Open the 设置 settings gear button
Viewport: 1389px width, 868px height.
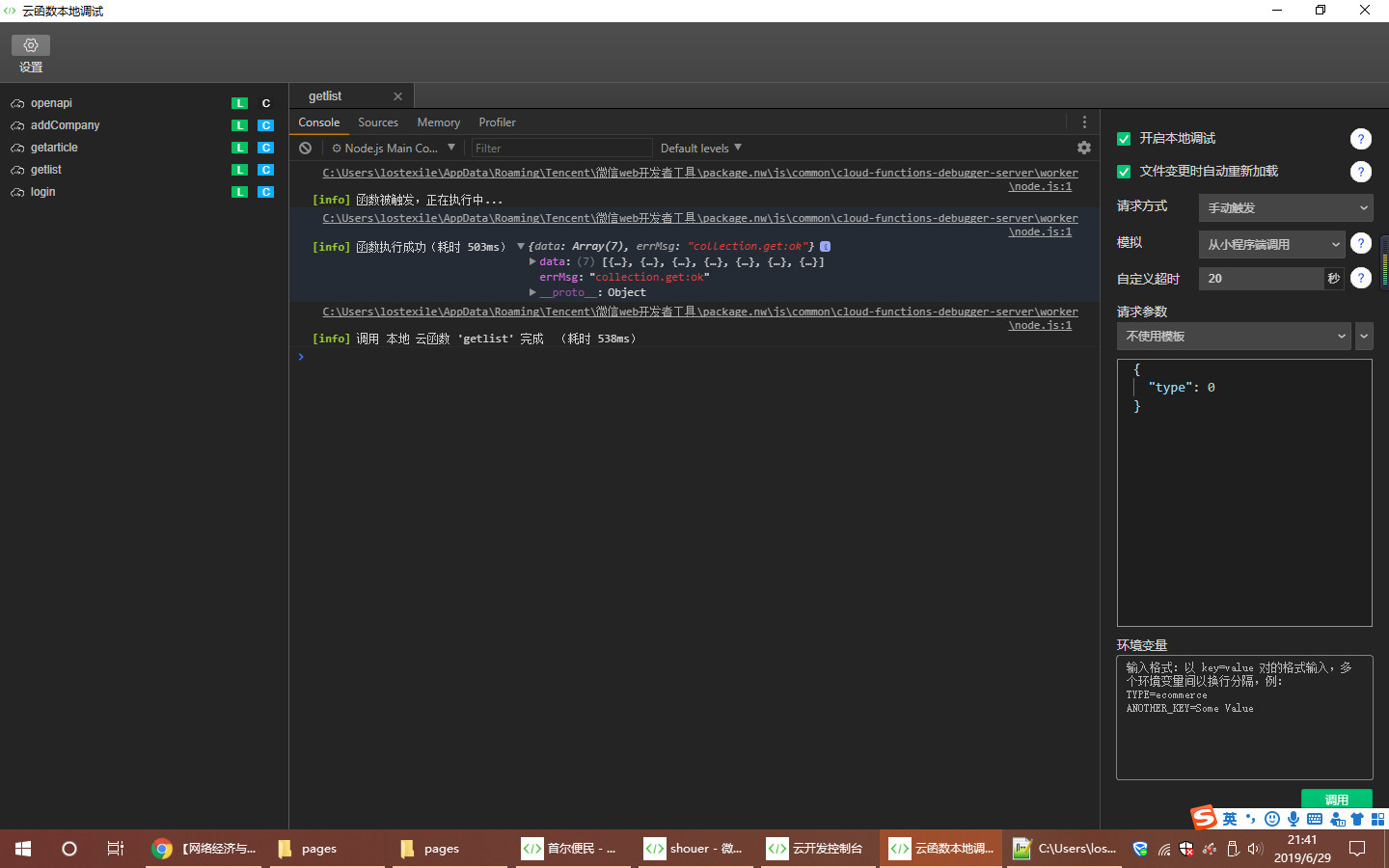tap(31, 45)
